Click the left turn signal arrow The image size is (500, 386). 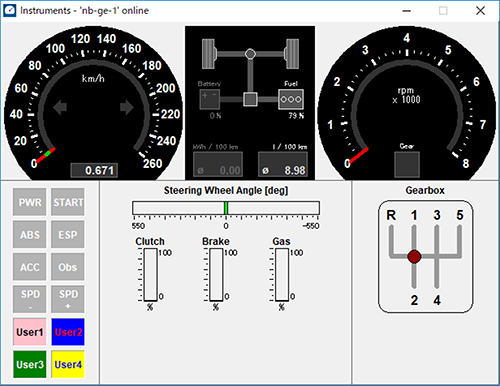tap(60, 108)
